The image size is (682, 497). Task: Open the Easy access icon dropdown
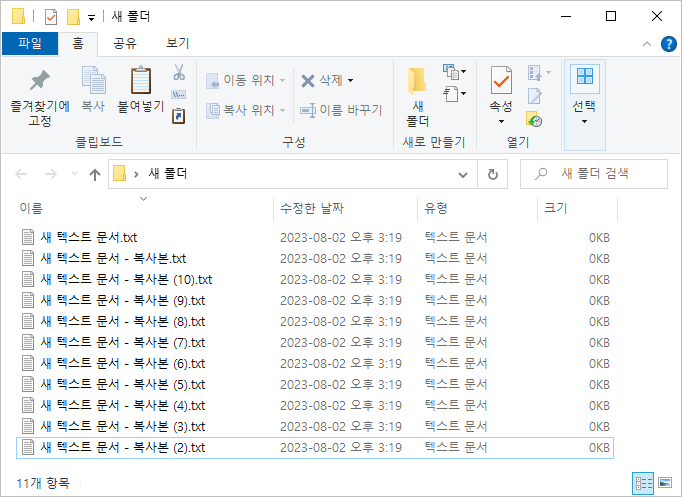(x=455, y=93)
